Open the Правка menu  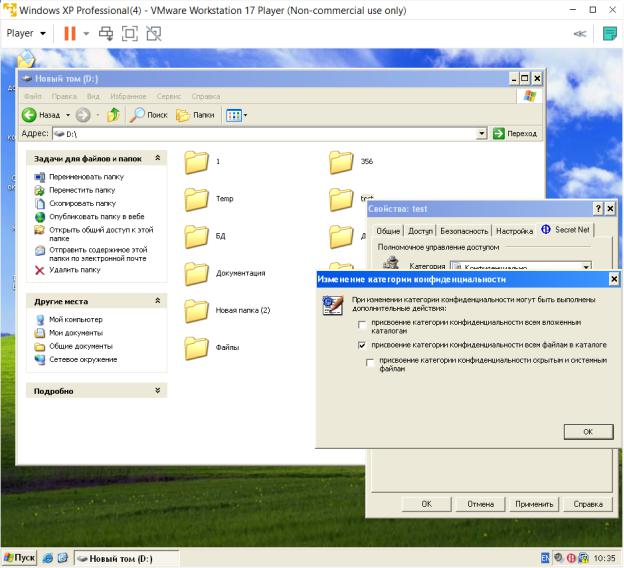point(64,96)
